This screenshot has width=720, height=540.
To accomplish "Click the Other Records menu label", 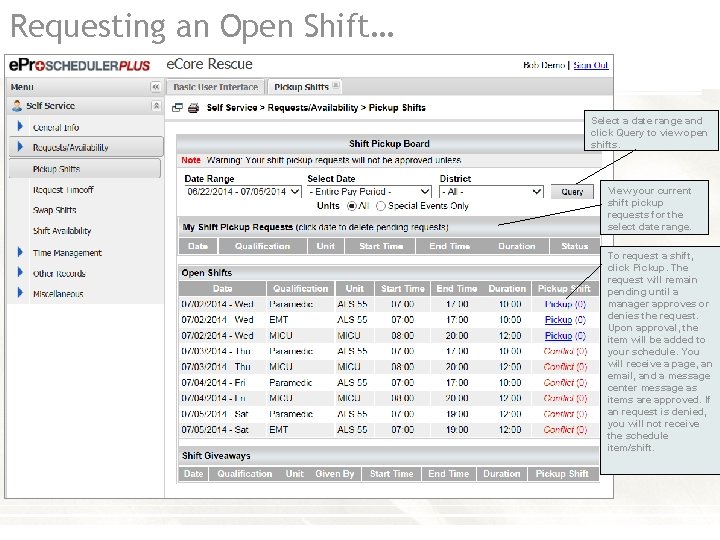I will pyautogui.click(x=59, y=274).
